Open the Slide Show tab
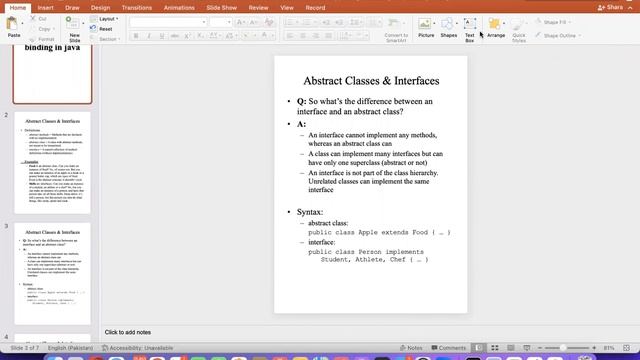640x360 pixels. [x=221, y=8]
